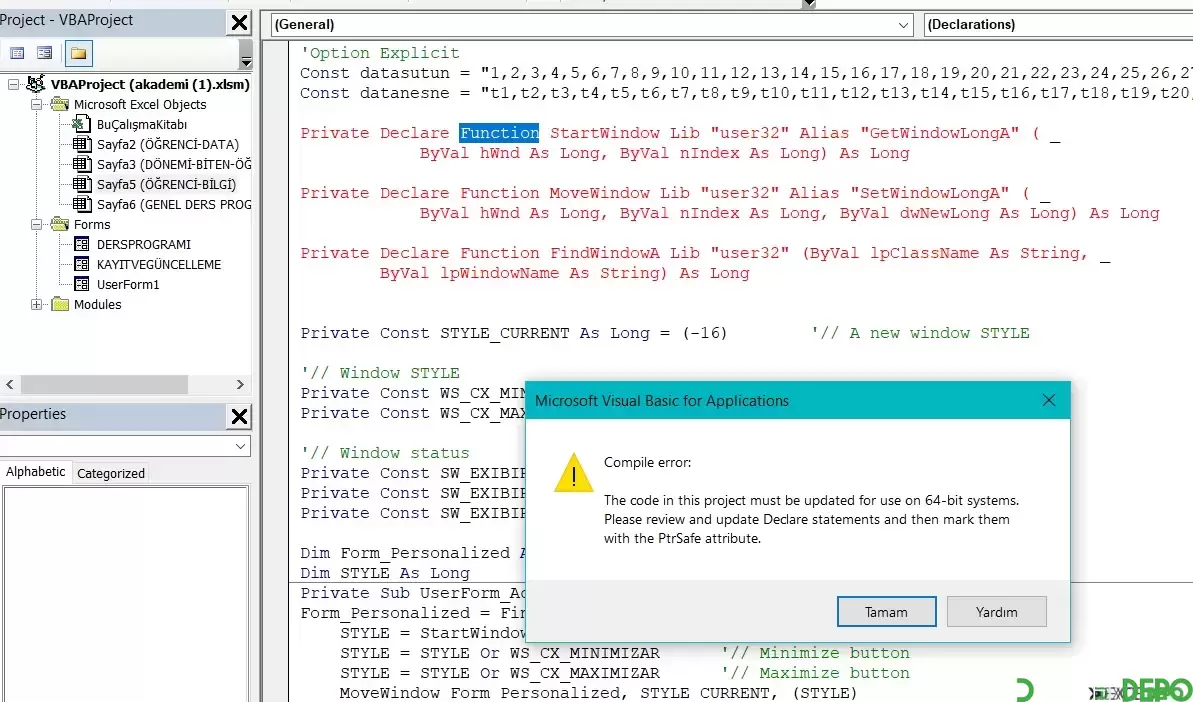Screen dimensions: 1193x702
Task: Expand the Modules folder node
Action: click(37, 304)
